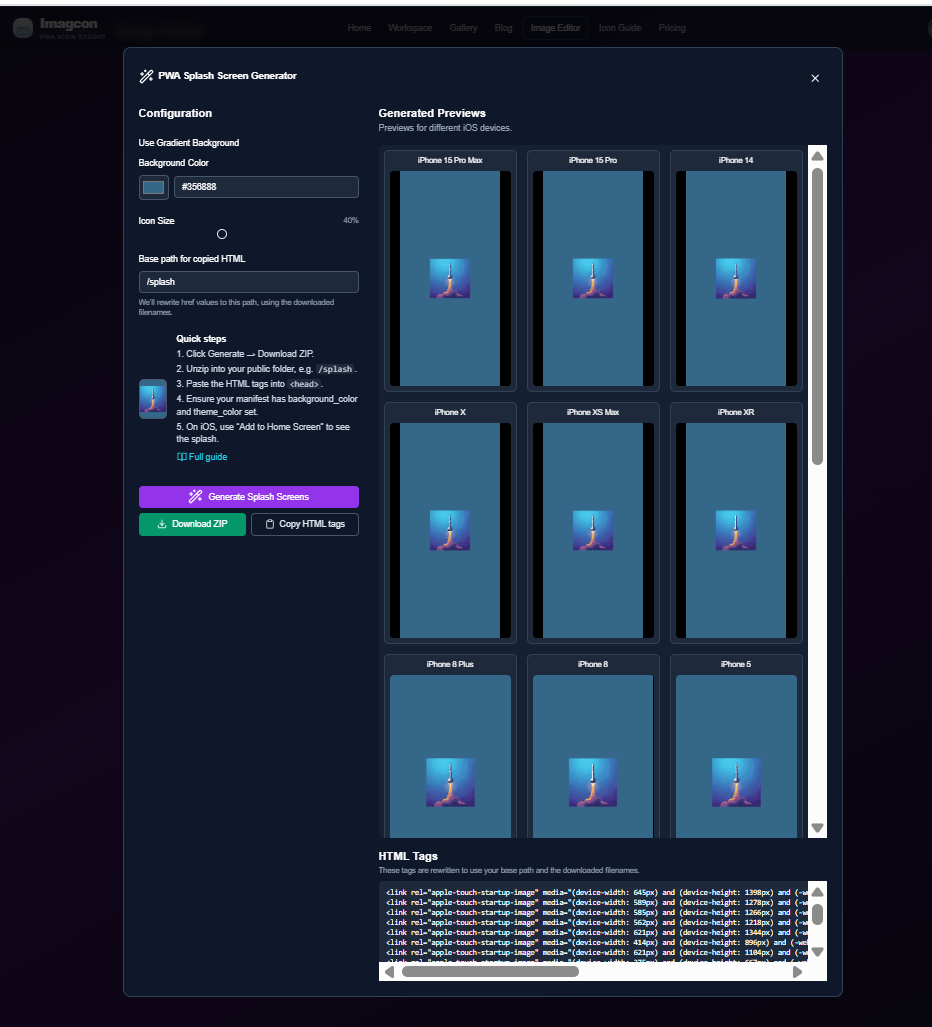Select the iPhone 15 Pro Max preview

point(450,270)
